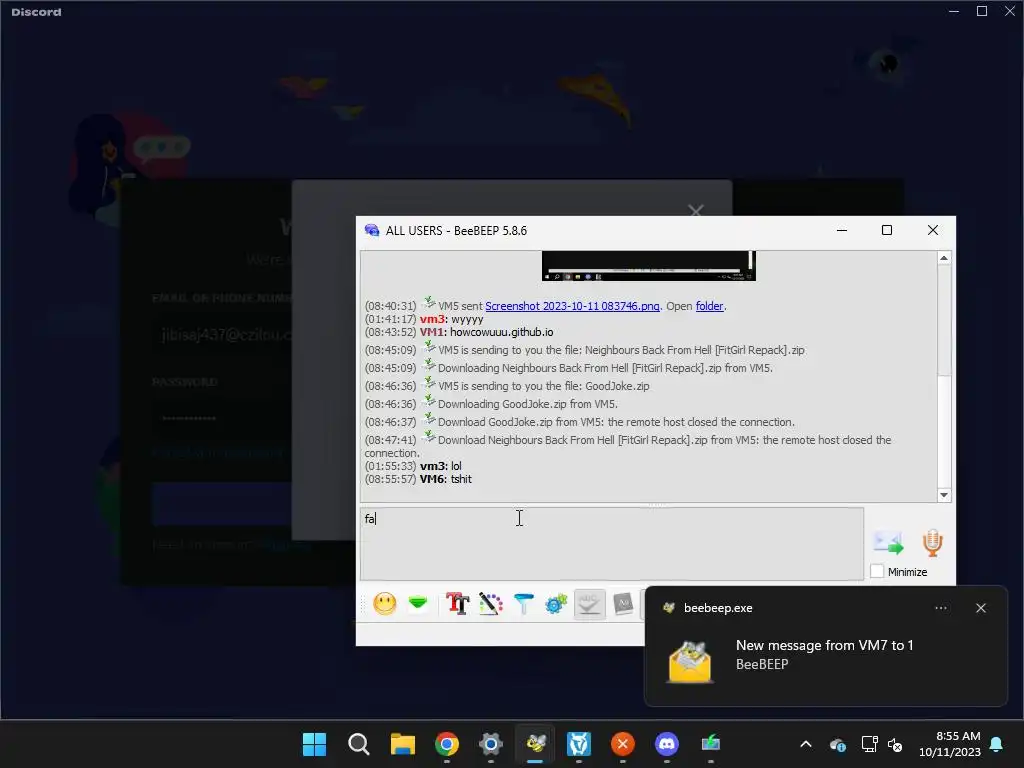
Task: Click into the message box containing "fa"
Action: (x=612, y=543)
